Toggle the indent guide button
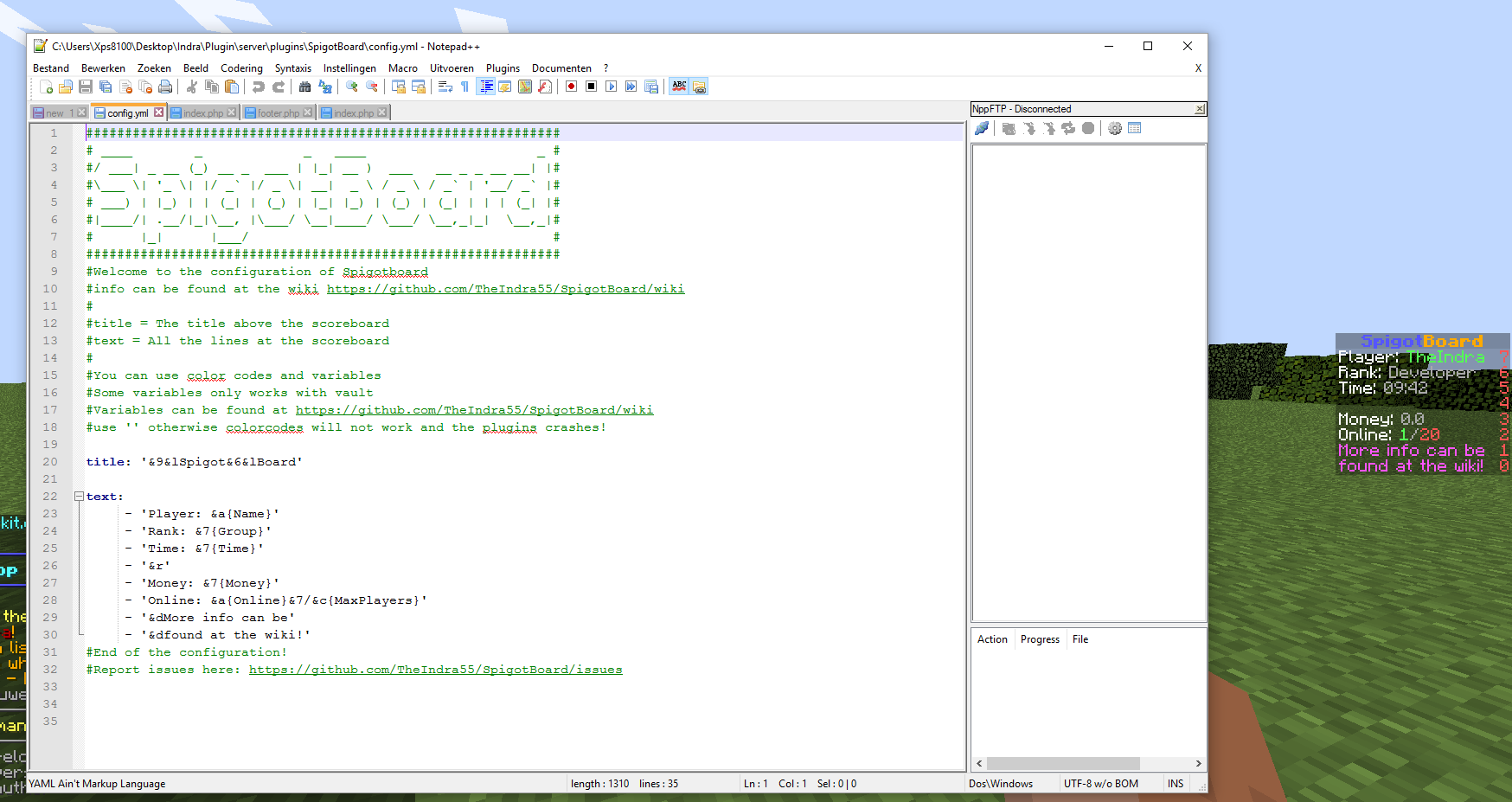 [x=486, y=87]
